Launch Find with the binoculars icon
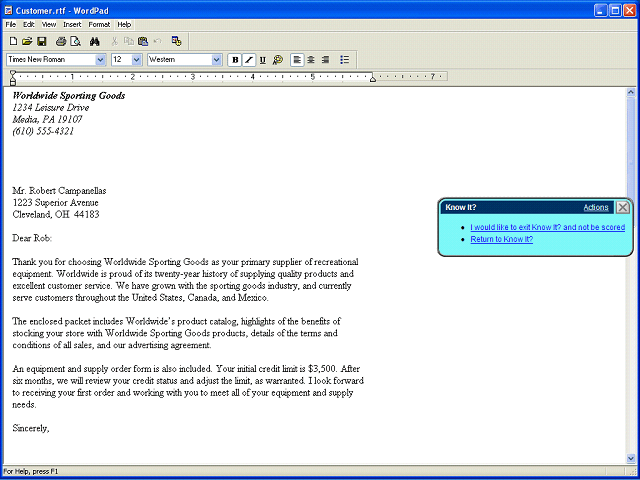Image resolution: width=640 pixels, height=480 pixels. pos(95,41)
